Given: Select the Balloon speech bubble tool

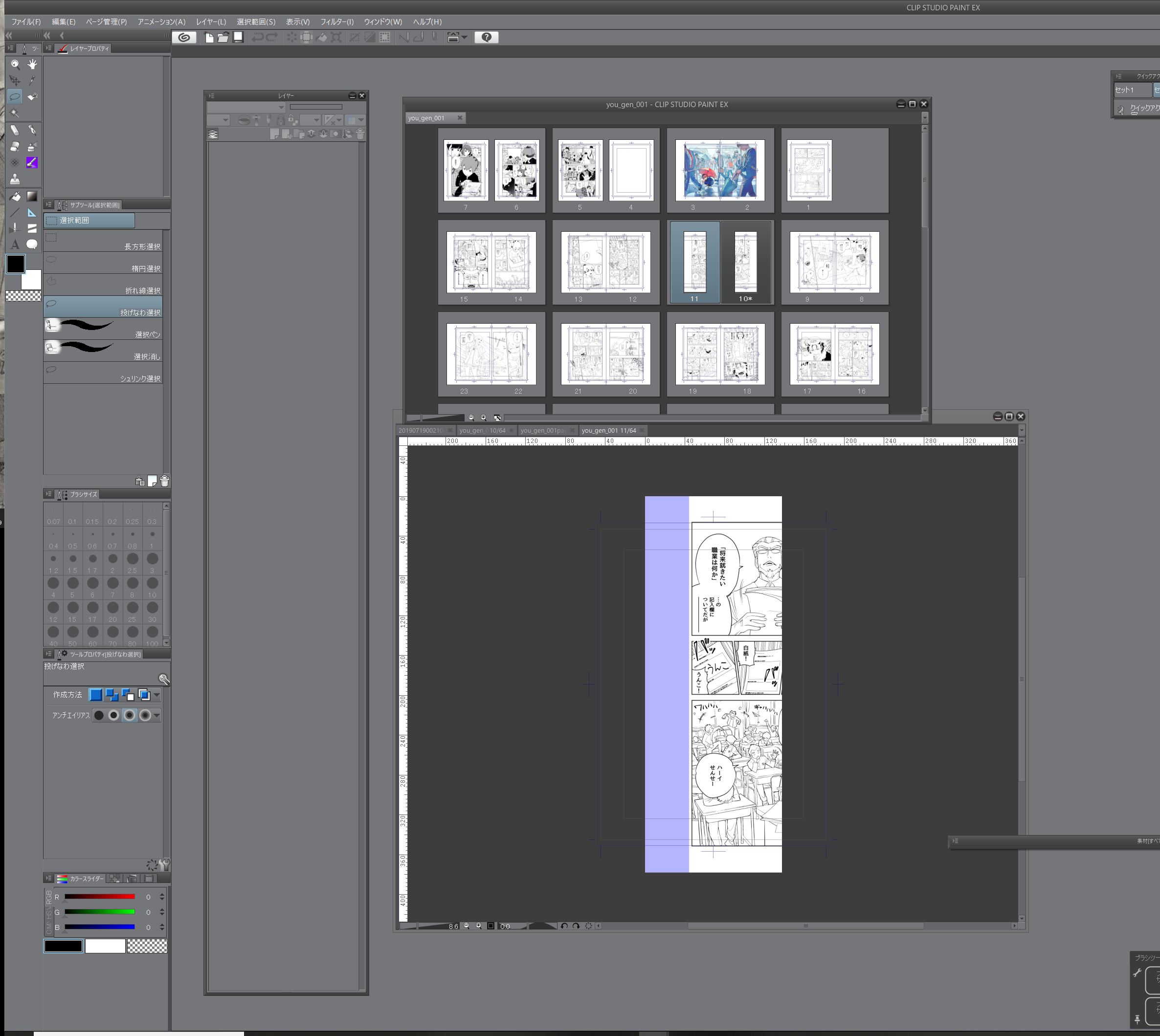Looking at the screenshot, I should coord(32,245).
